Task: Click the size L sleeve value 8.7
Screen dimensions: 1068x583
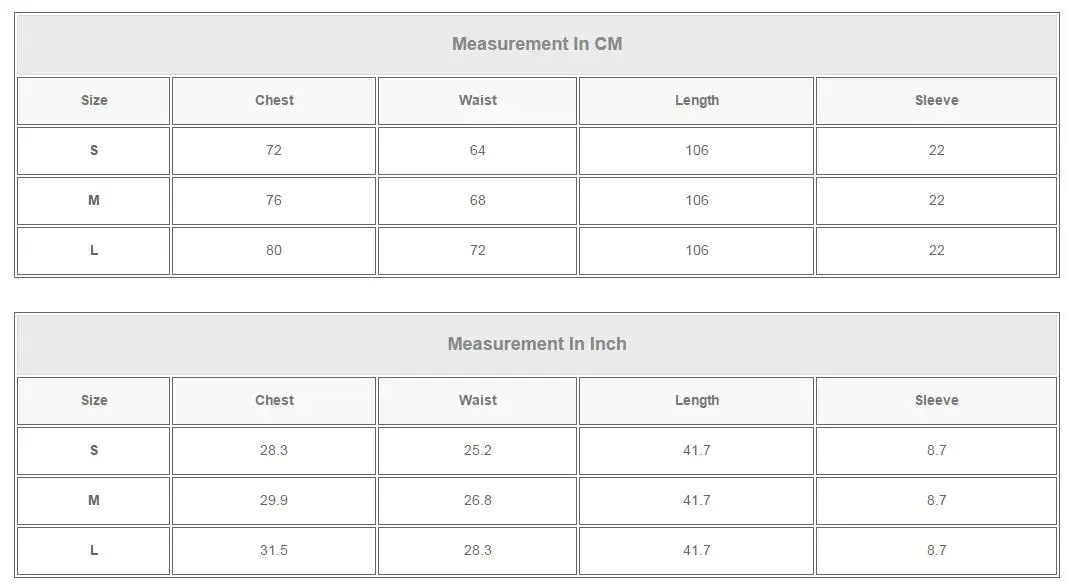Action: [936, 550]
